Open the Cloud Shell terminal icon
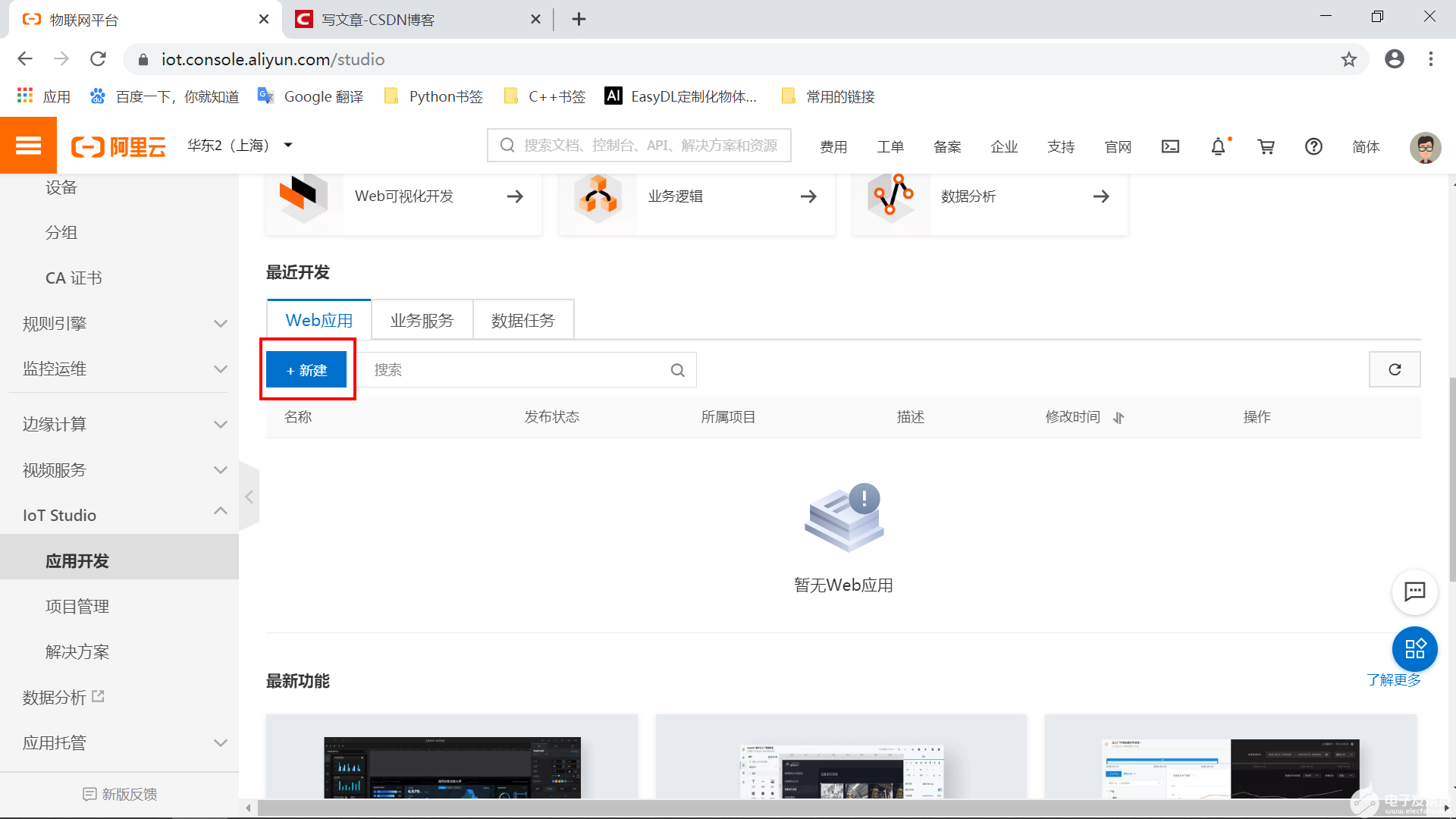 [1170, 146]
